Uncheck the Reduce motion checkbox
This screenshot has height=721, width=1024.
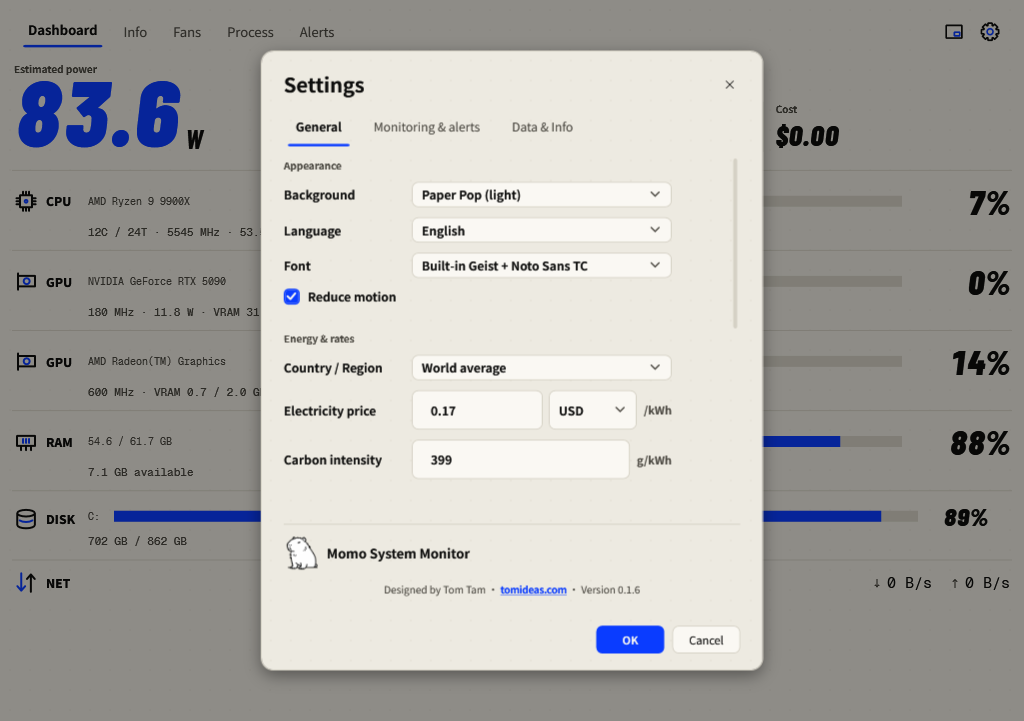coord(292,297)
